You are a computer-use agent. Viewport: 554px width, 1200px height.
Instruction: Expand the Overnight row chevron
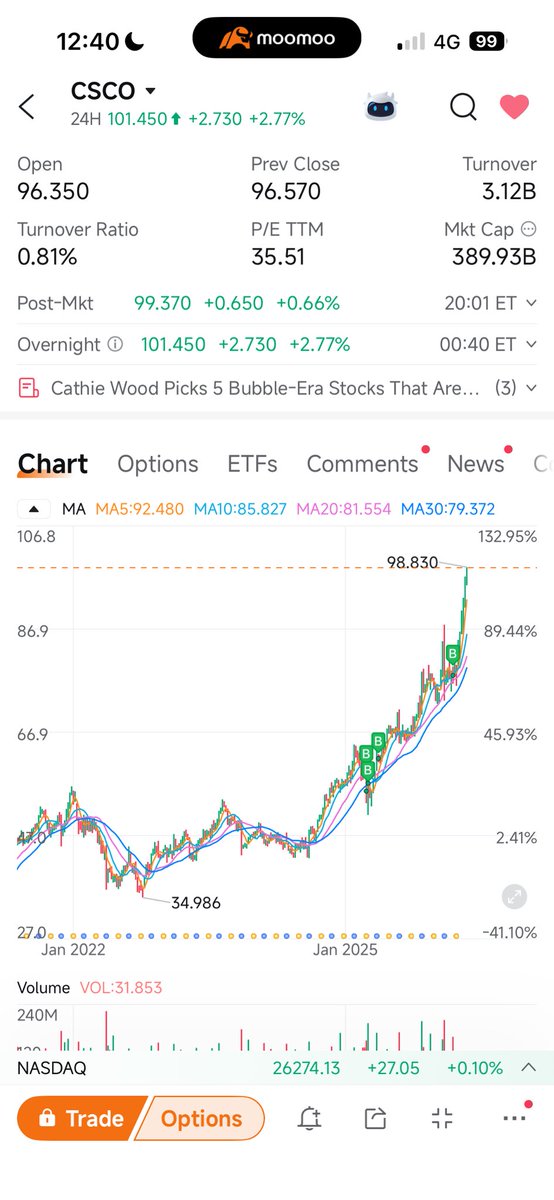530,345
